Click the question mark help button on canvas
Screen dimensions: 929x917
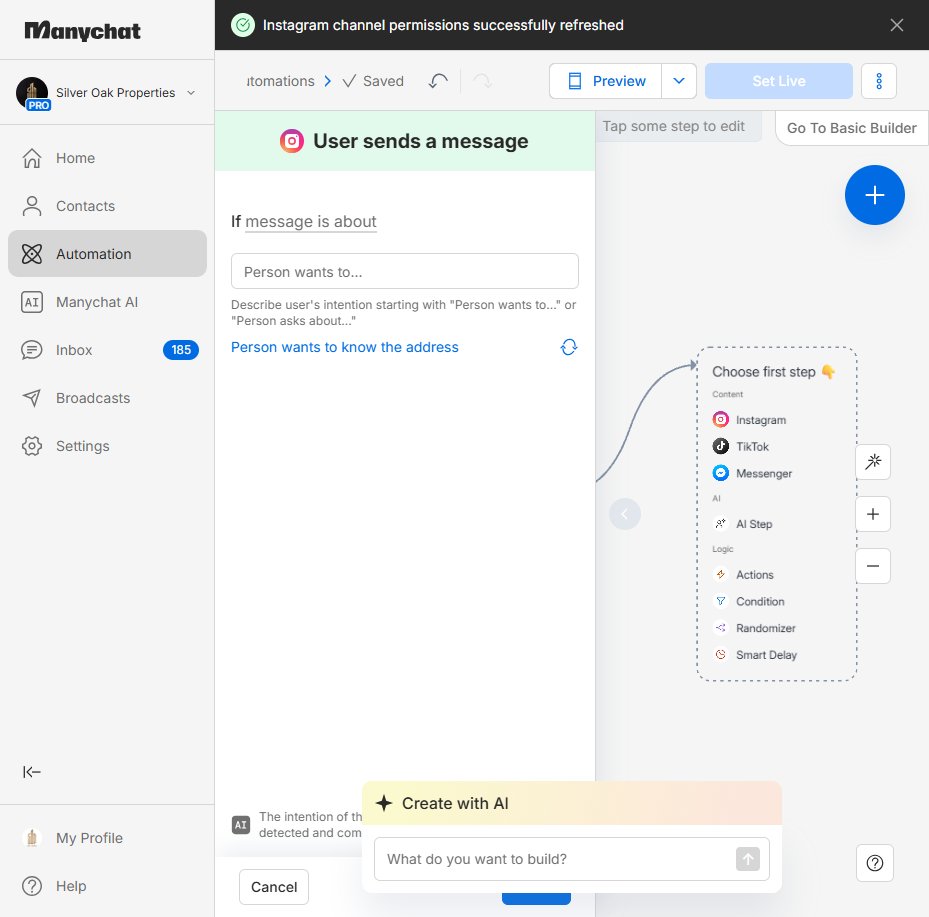click(x=874, y=863)
